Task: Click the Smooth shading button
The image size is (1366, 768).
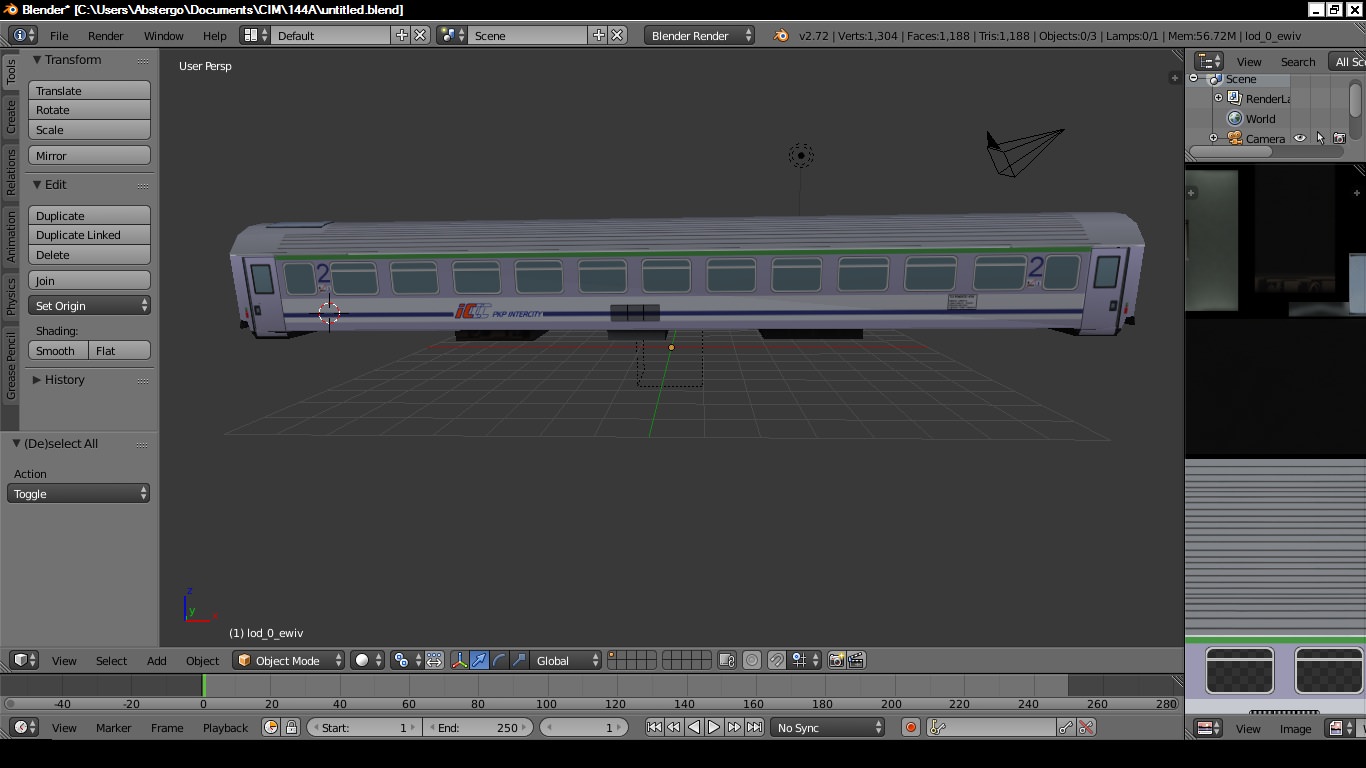Action: (58, 351)
